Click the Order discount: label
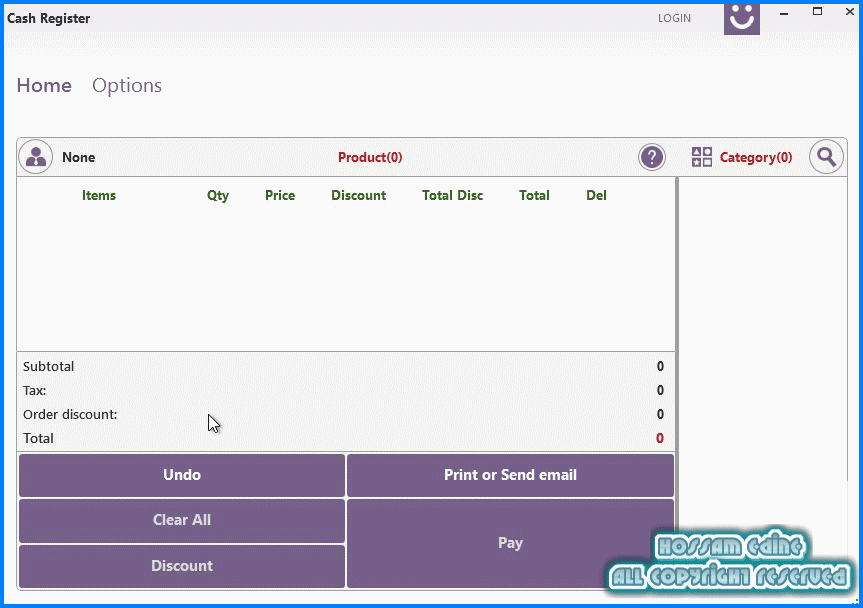Image resolution: width=863 pixels, height=608 pixels. coord(70,414)
